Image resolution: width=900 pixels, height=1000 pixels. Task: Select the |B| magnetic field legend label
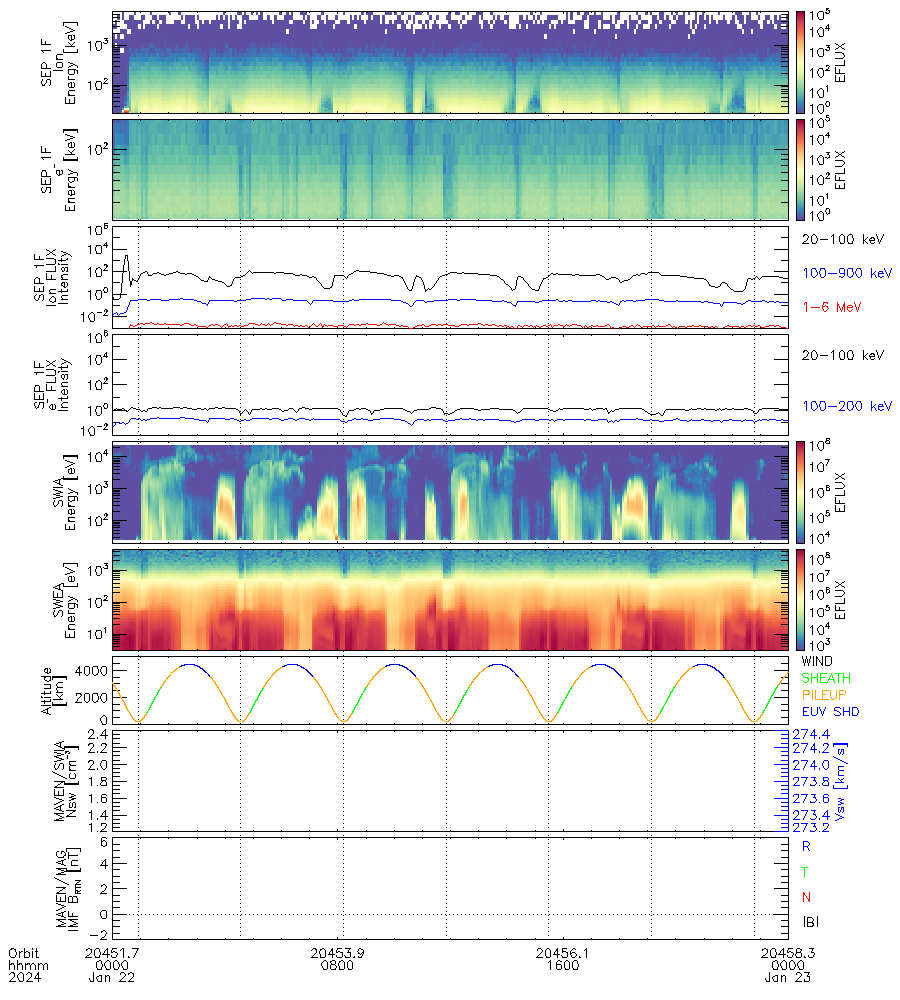(x=811, y=922)
